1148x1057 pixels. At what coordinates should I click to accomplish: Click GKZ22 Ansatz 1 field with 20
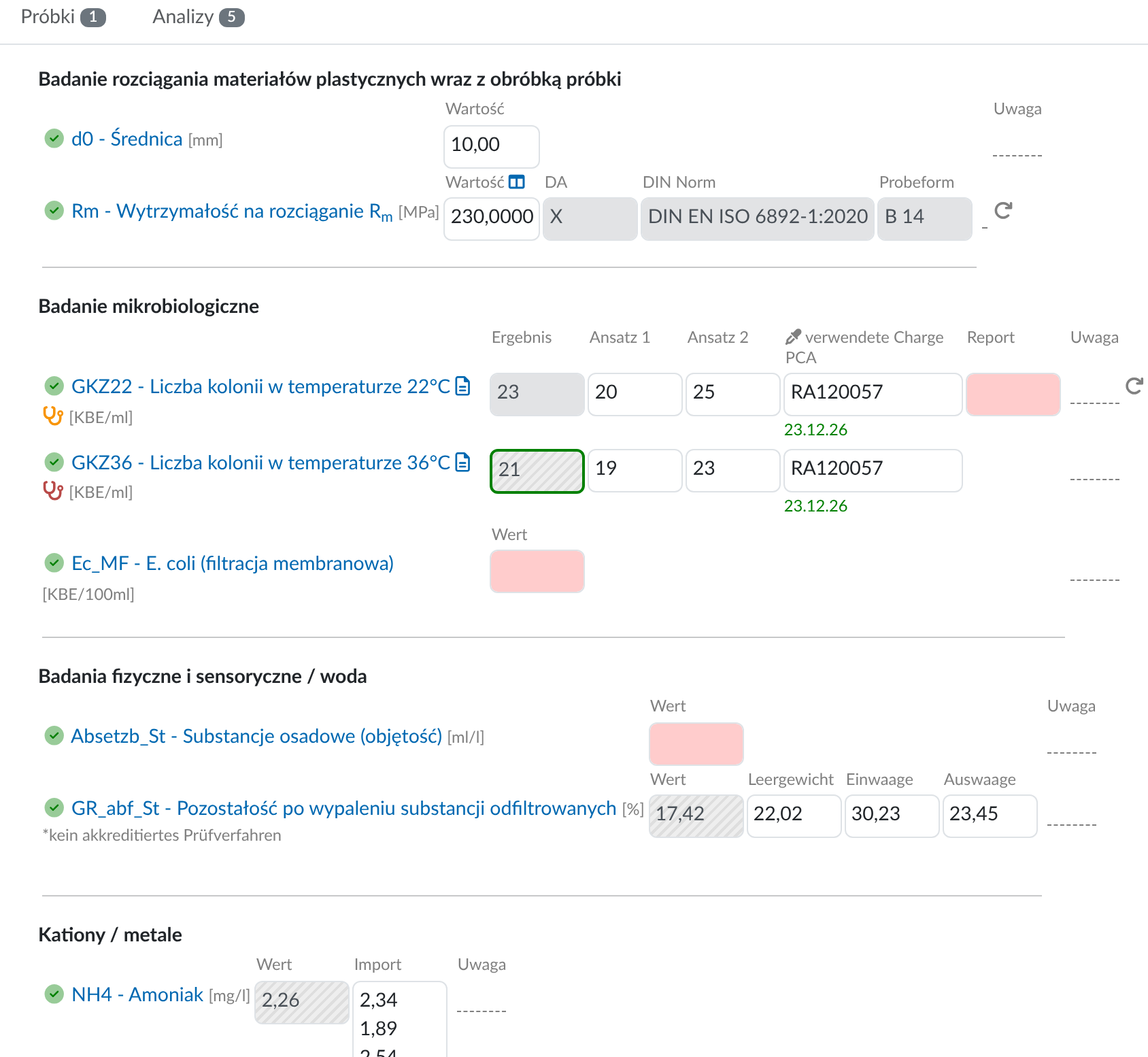635,394
